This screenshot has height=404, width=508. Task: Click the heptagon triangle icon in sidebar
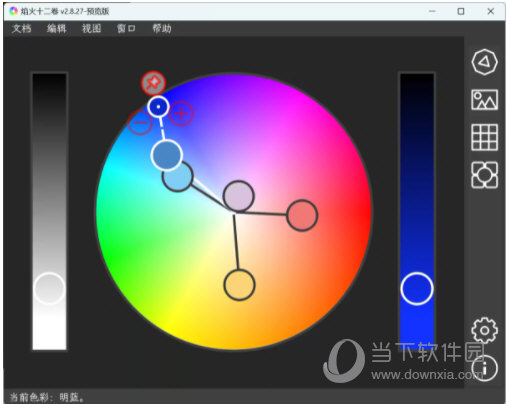tap(484, 62)
